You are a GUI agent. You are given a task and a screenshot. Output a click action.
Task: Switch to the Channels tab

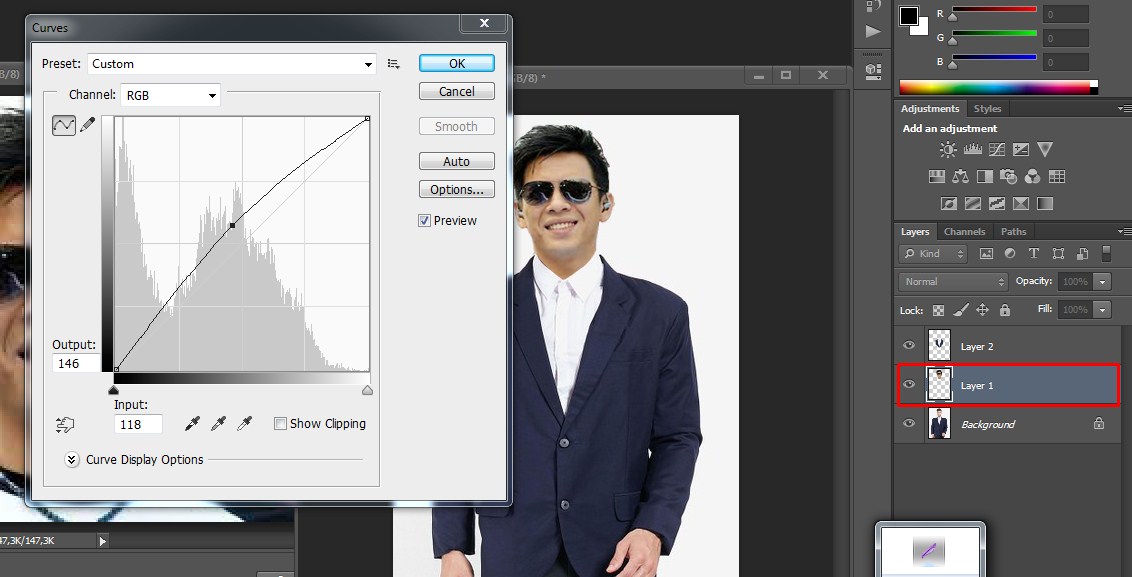[964, 232]
